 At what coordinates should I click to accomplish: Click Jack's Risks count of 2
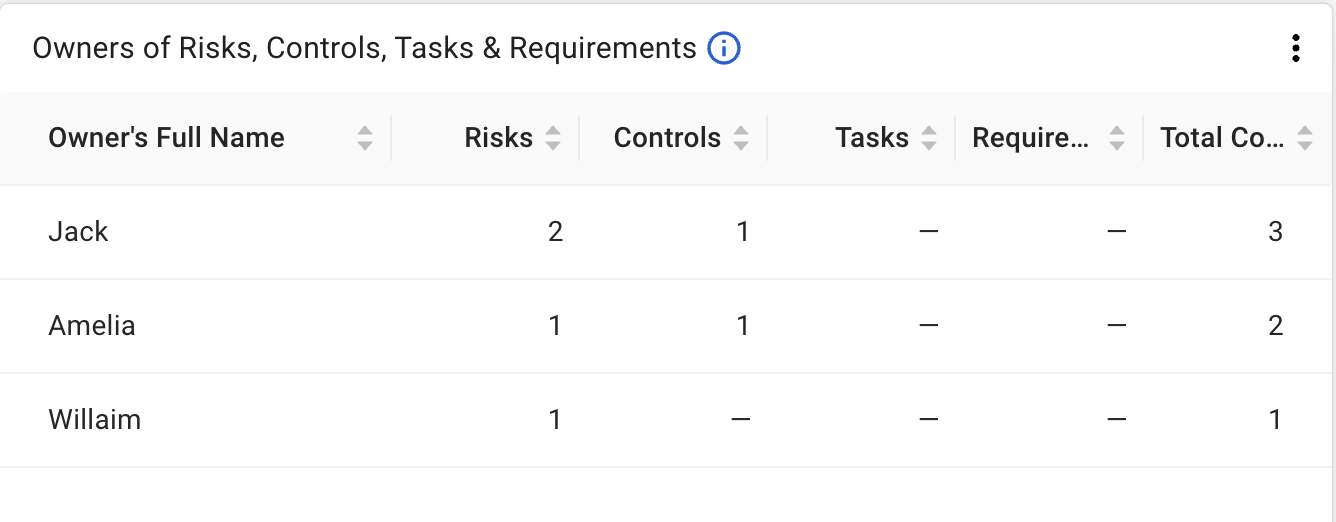(x=555, y=232)
